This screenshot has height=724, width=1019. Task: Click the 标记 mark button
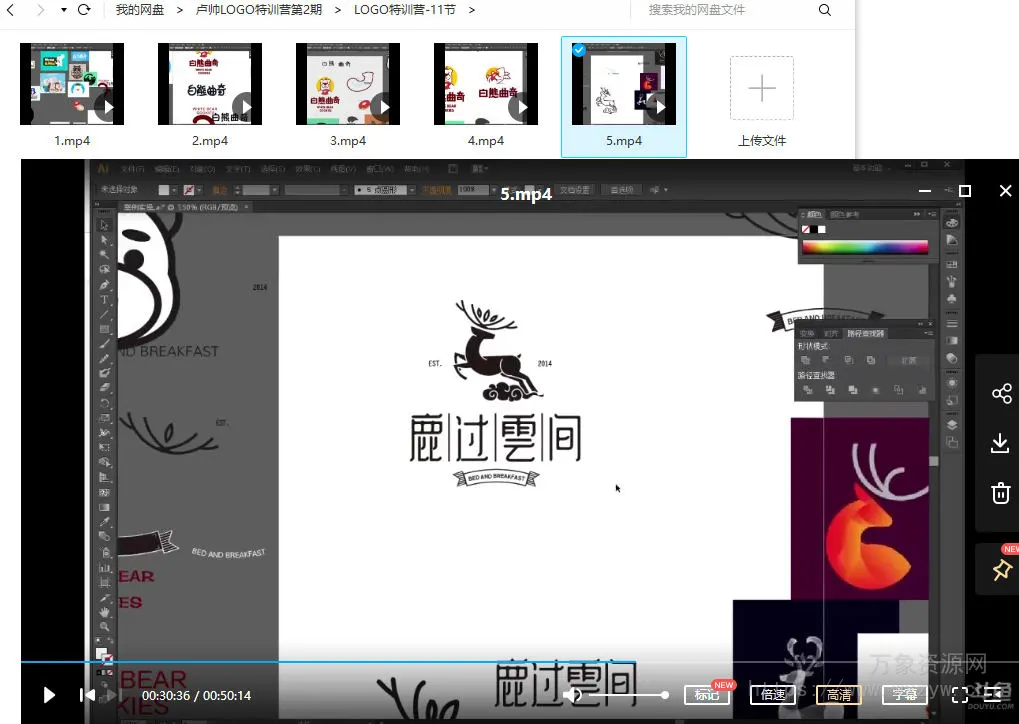[707, 695]
